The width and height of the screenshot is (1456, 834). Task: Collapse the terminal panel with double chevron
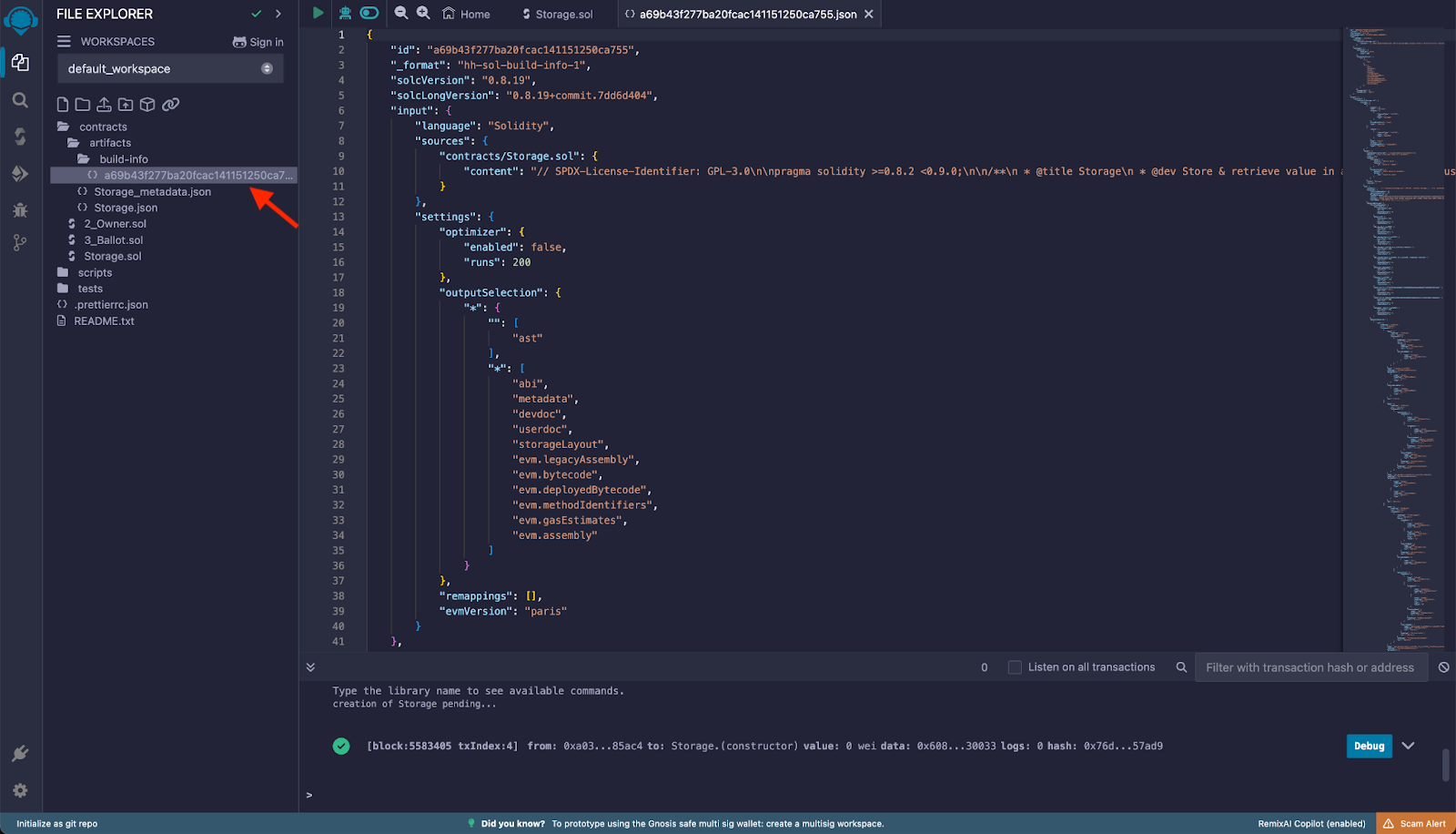310,667
